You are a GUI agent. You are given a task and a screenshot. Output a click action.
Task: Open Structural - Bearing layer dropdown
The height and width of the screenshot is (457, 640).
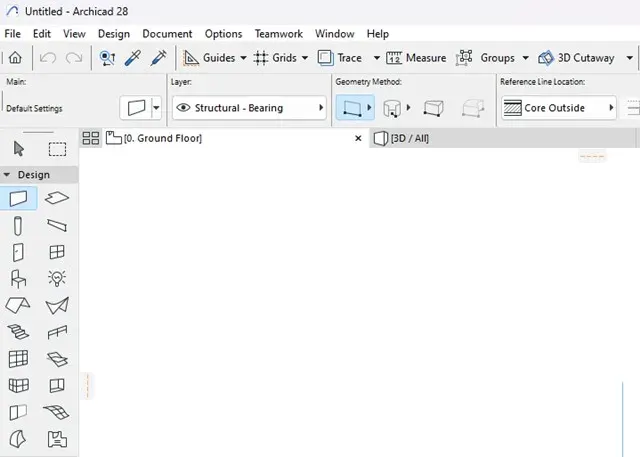coord(249,108)
